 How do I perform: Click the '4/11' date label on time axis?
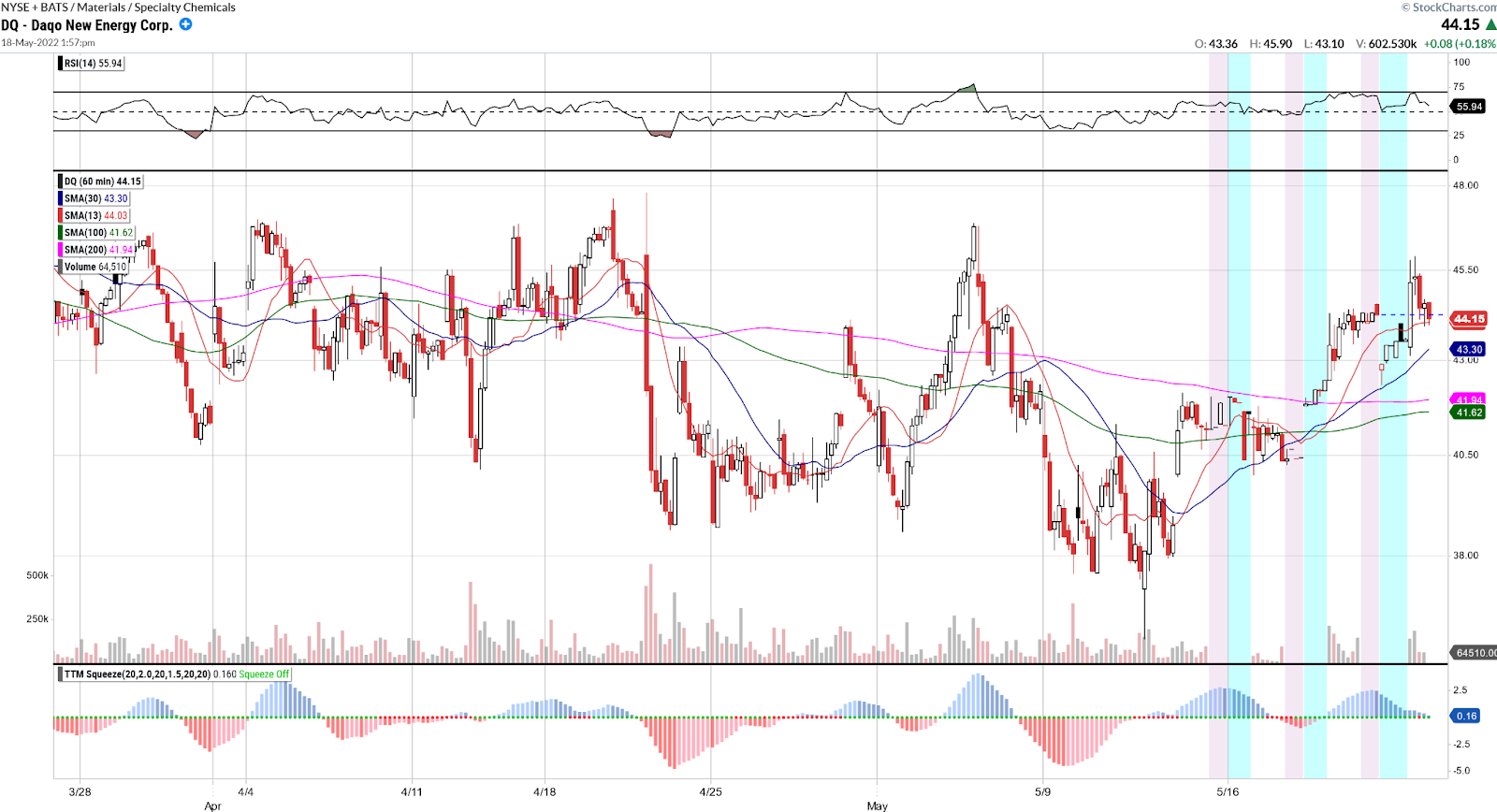click(412, 792)
